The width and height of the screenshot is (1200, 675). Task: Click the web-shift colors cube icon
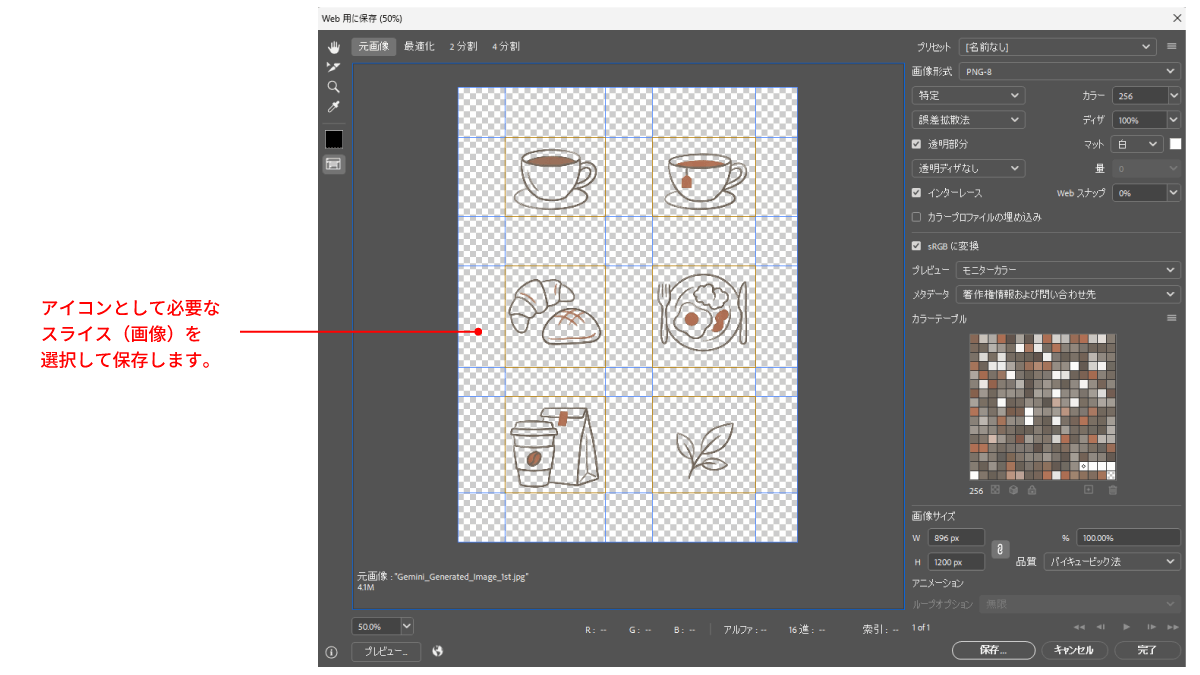click(x=1013, y=490)
